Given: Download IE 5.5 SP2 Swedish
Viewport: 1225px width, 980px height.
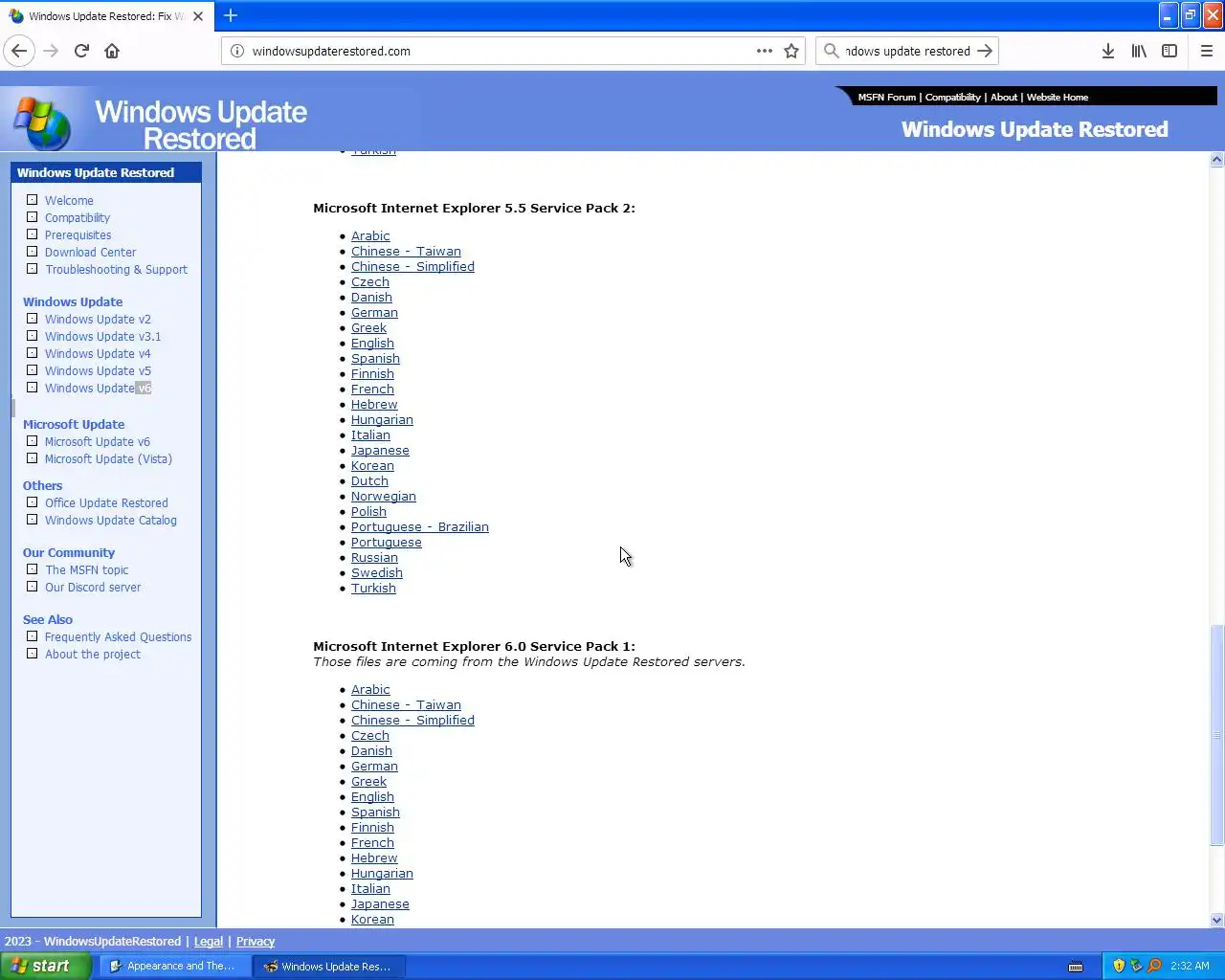Looking at the screenshot, I should point(377,573).
